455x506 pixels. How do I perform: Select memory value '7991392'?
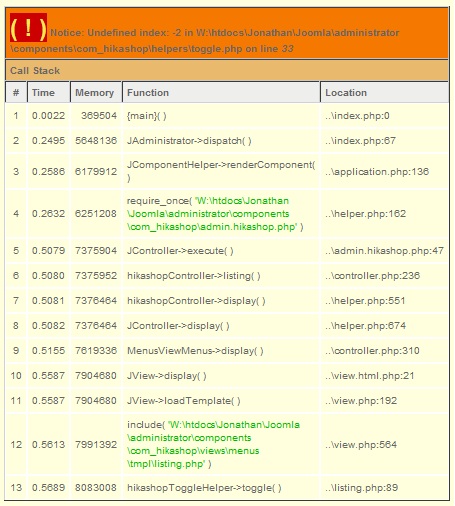coord(96,444)
